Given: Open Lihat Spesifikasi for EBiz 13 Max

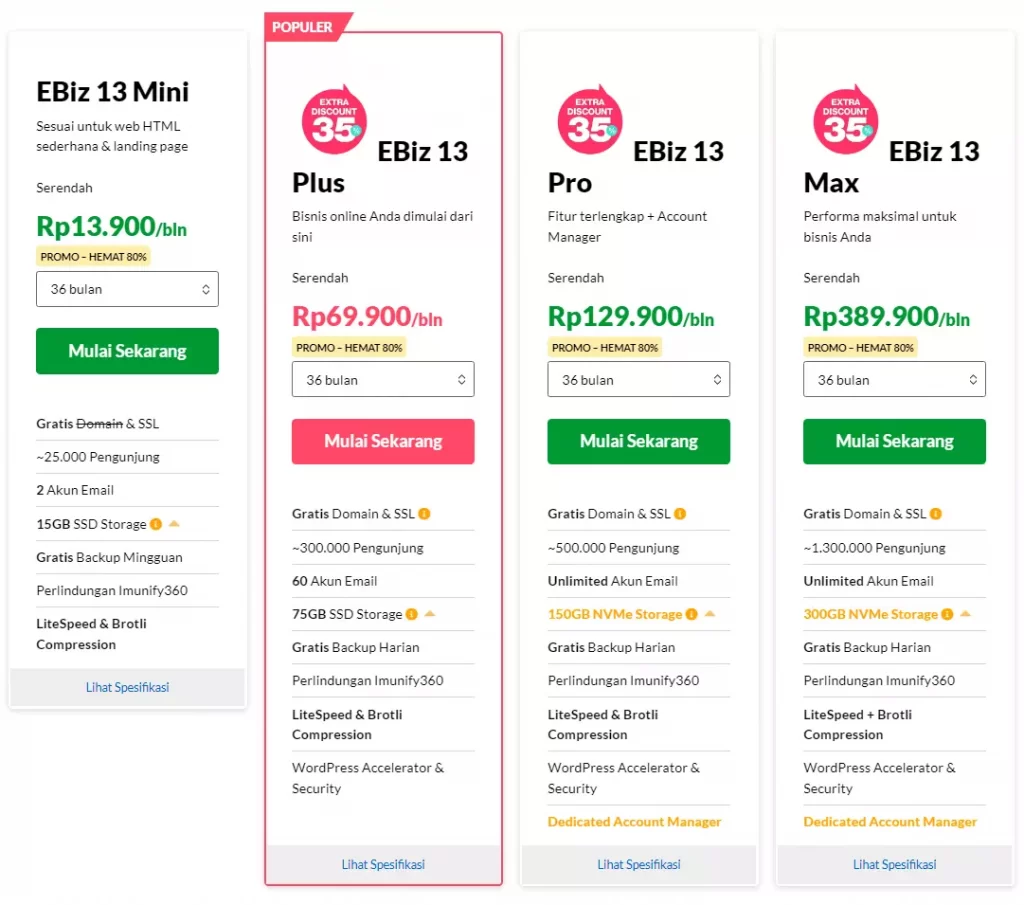Looking at the screenshot, I should click(894, 864).
